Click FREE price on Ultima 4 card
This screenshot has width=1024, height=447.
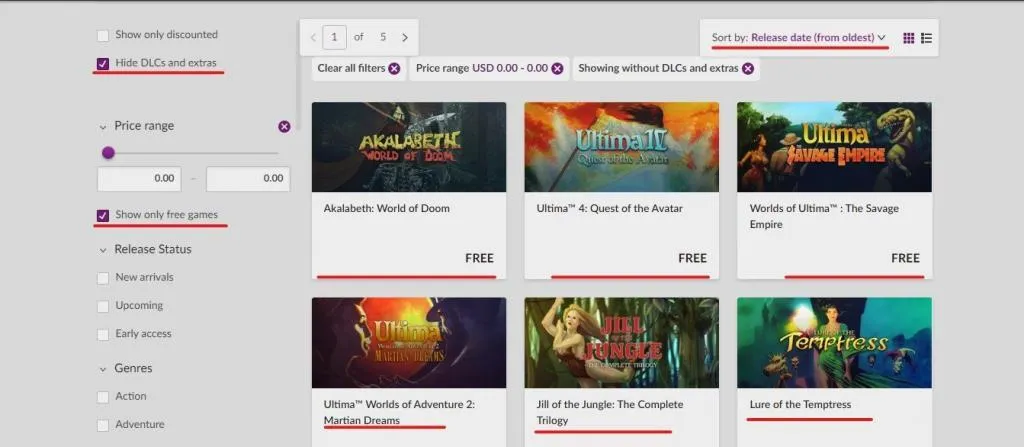pyautogui.click(x=692, y=258)
